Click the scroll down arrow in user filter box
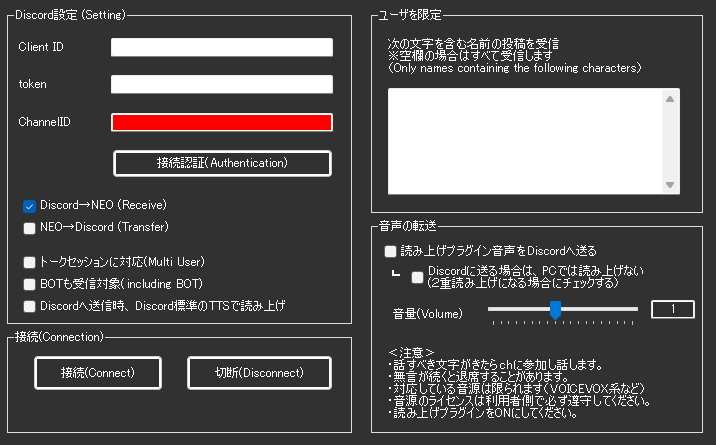This screenshot has width=716, height=445. click(x=670, y=185)
